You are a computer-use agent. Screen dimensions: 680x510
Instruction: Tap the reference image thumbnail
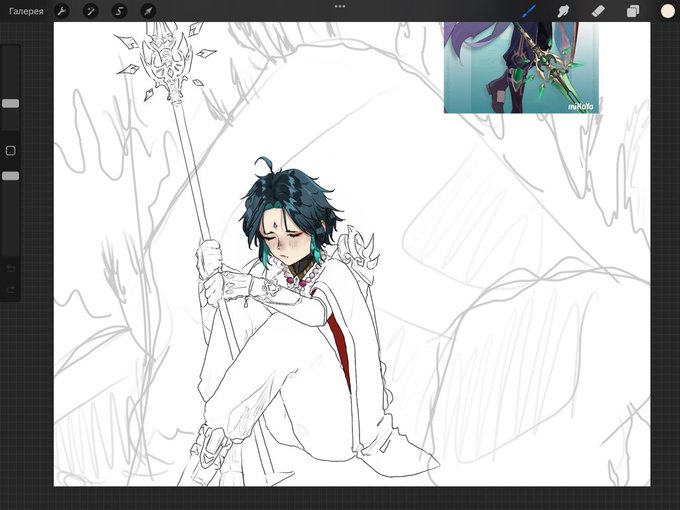click(521, 67)
